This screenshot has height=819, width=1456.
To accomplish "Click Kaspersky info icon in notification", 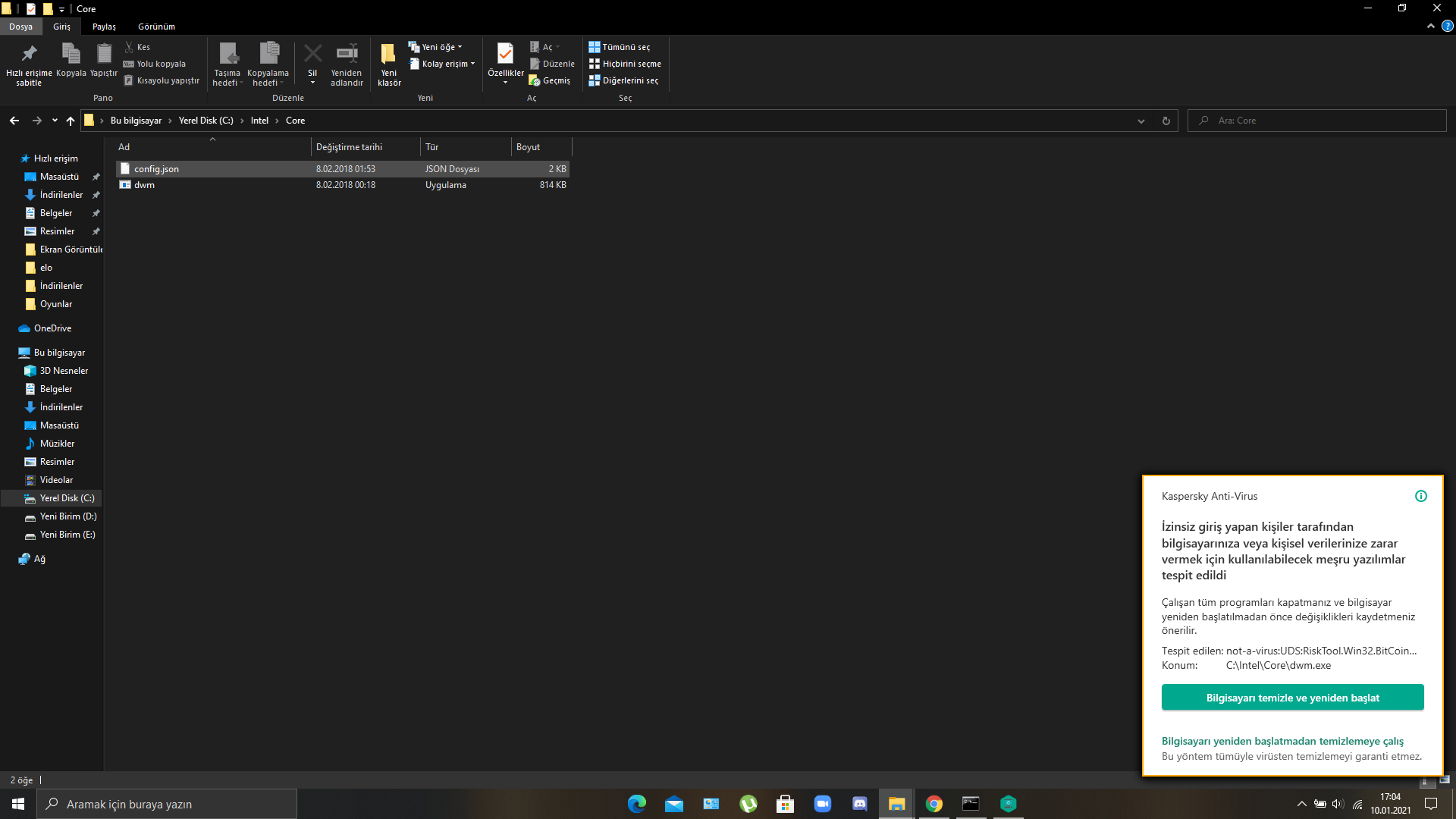I will (x=1420, y=496).
